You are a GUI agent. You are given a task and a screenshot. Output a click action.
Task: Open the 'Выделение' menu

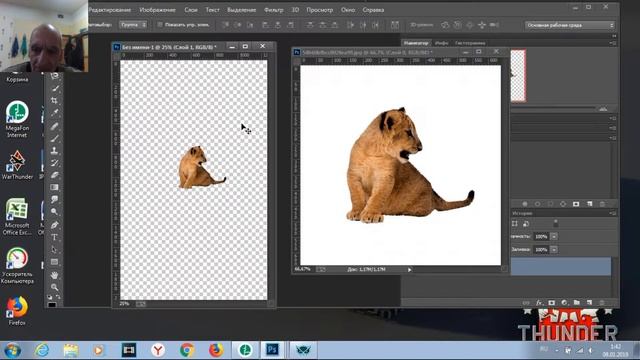coord(242,10)
